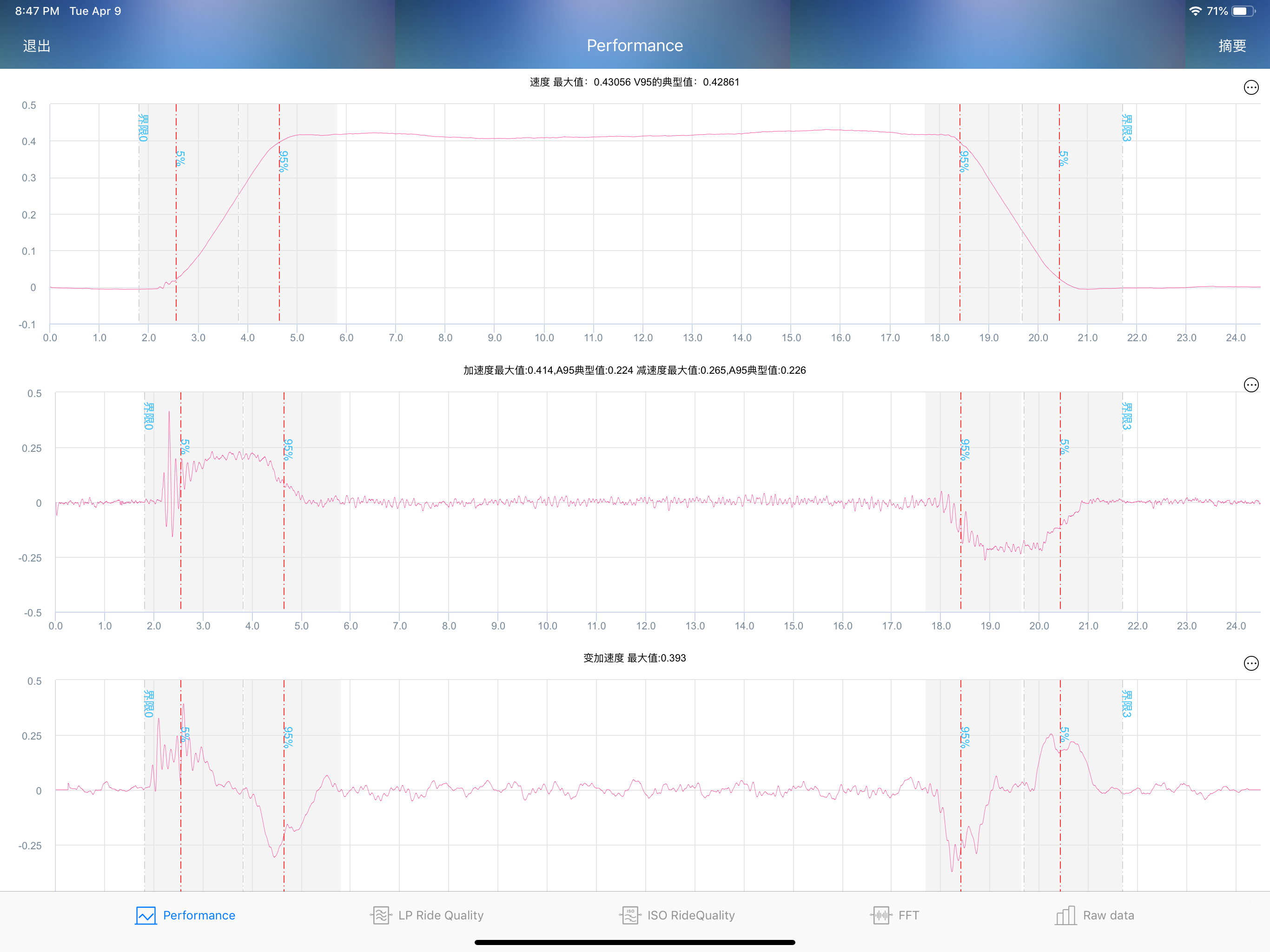Screen dimensions: 1270x952
Task: Click the first 95% marker on the velocity chart
Action: point(284,161)
